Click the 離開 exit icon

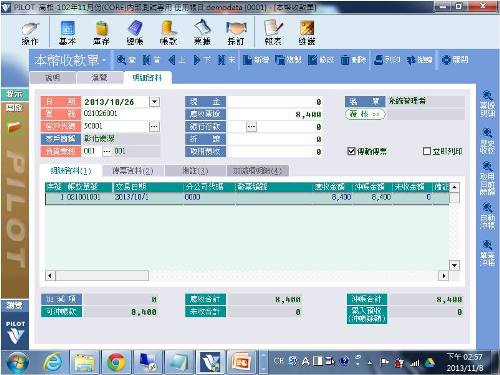coord(455,60)
